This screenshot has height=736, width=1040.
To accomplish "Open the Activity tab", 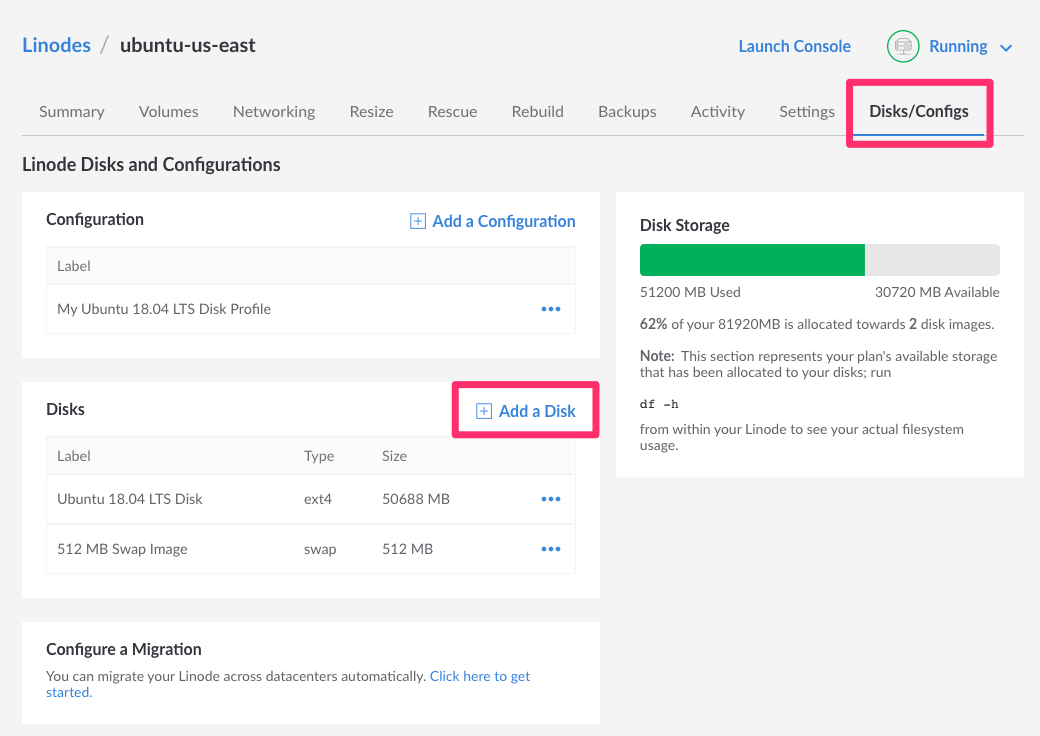I will pyautogui.click(x=717, y=111).
